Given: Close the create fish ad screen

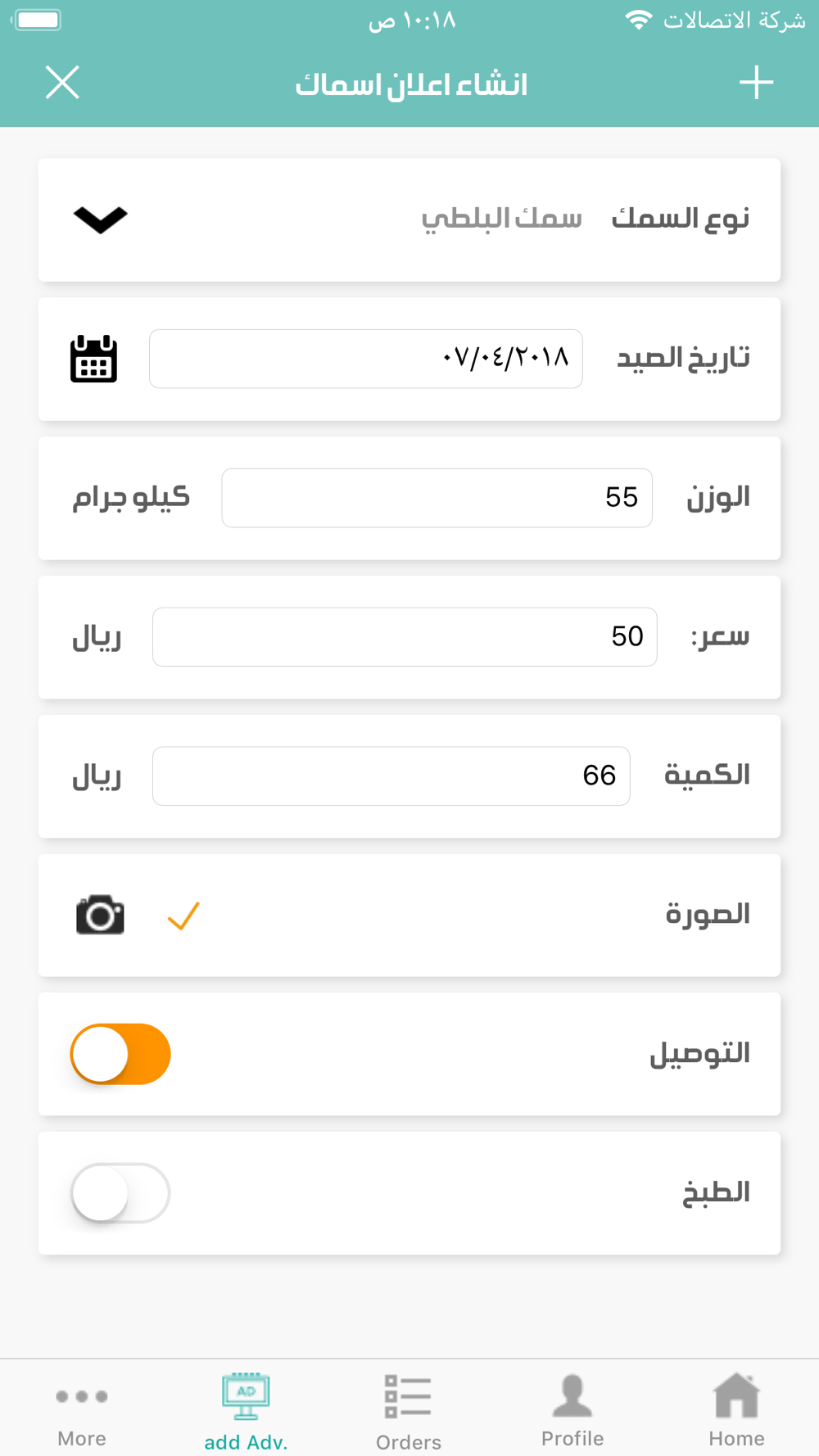Looking at the screenshot, I should [62, 83].
